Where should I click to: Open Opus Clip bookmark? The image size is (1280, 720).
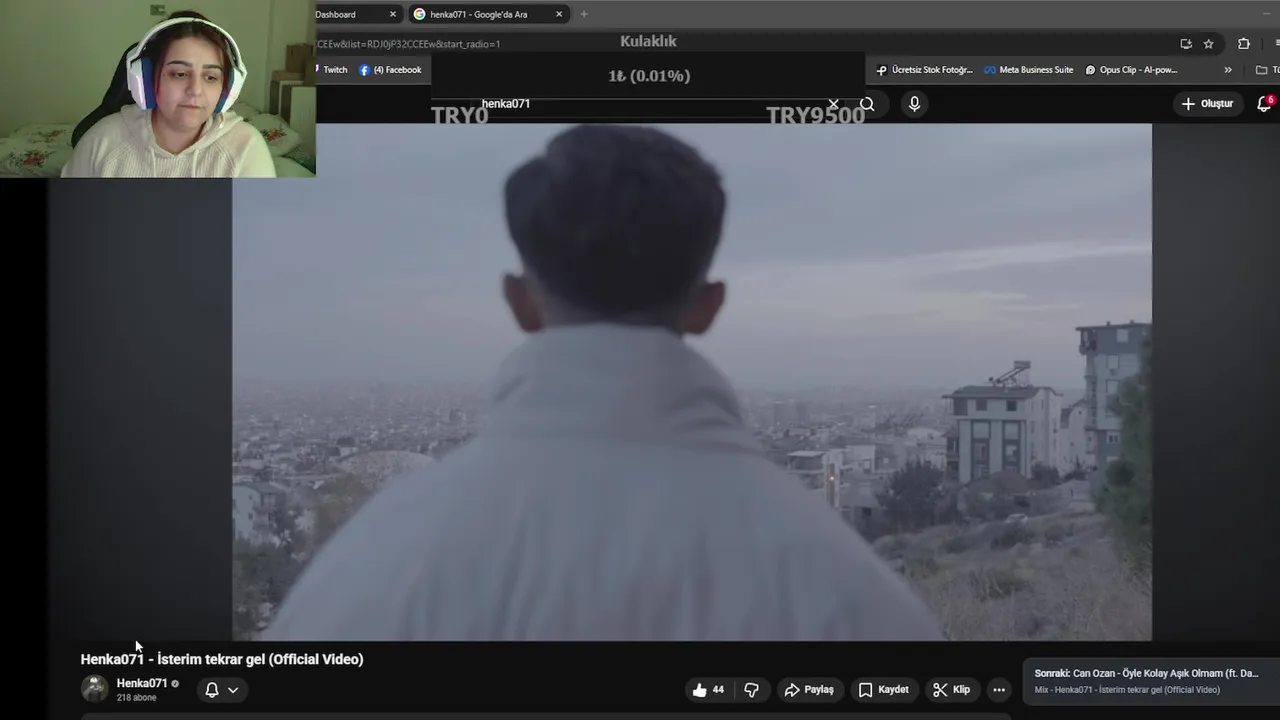(1131, 70)
